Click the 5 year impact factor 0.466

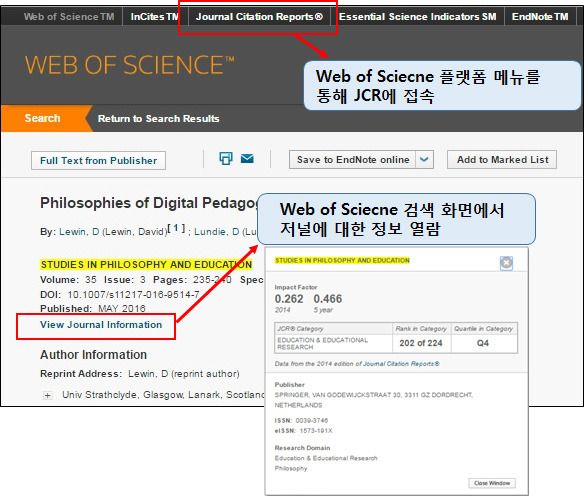click(x=327, y=299)
